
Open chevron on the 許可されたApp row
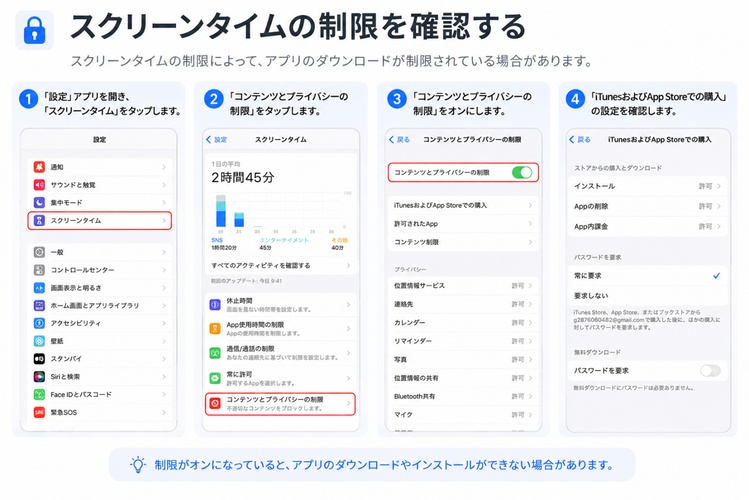[x=530, y=223]
